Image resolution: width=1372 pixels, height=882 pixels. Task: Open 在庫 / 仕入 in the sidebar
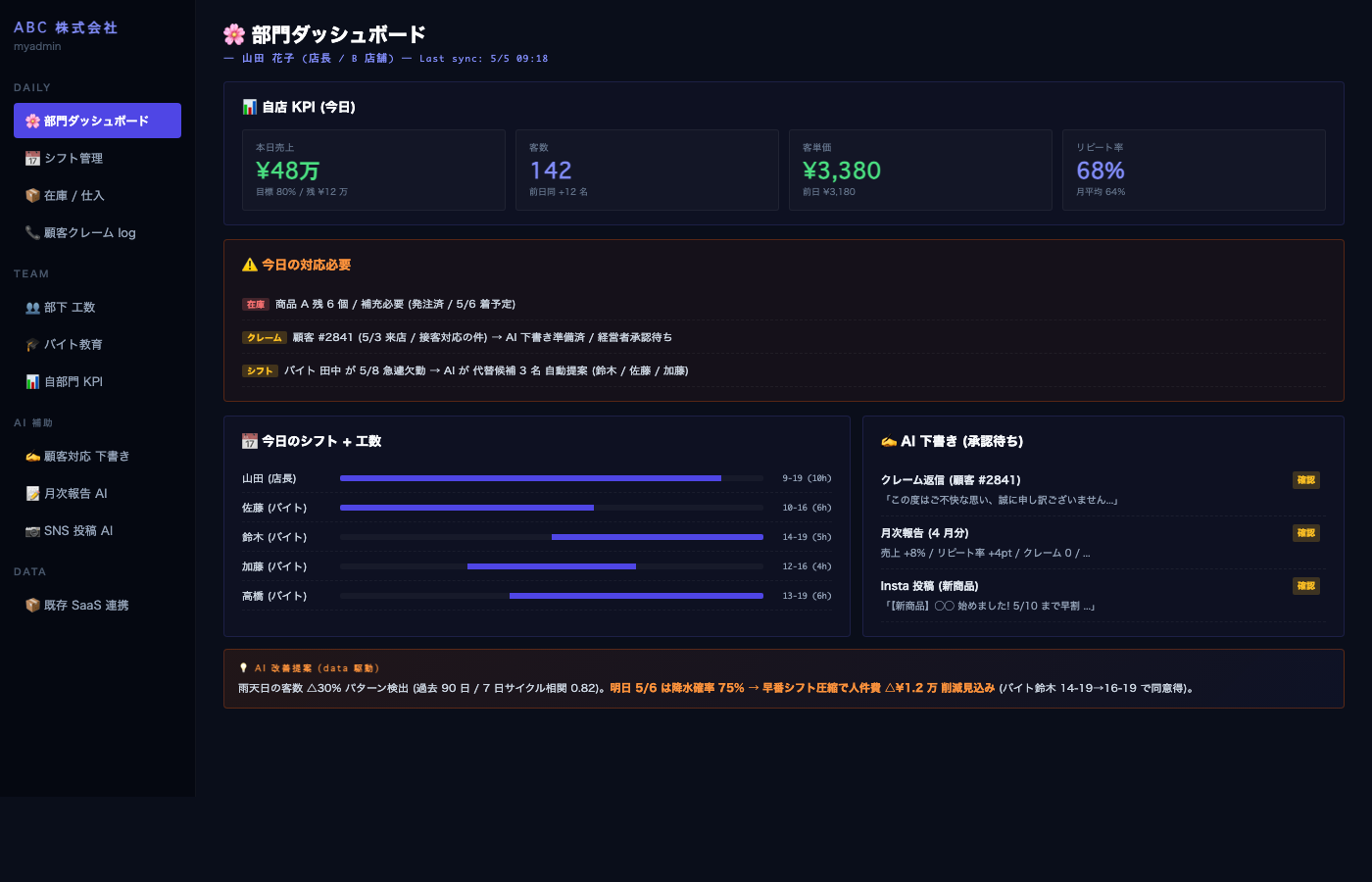(97, 195)
